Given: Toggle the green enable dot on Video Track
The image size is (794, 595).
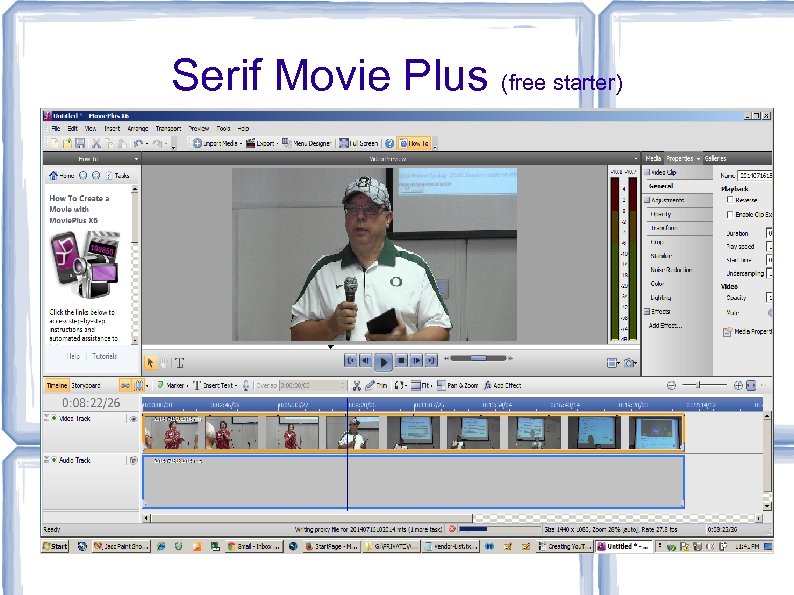Looking at the screenshot, I should coord(54,418).
